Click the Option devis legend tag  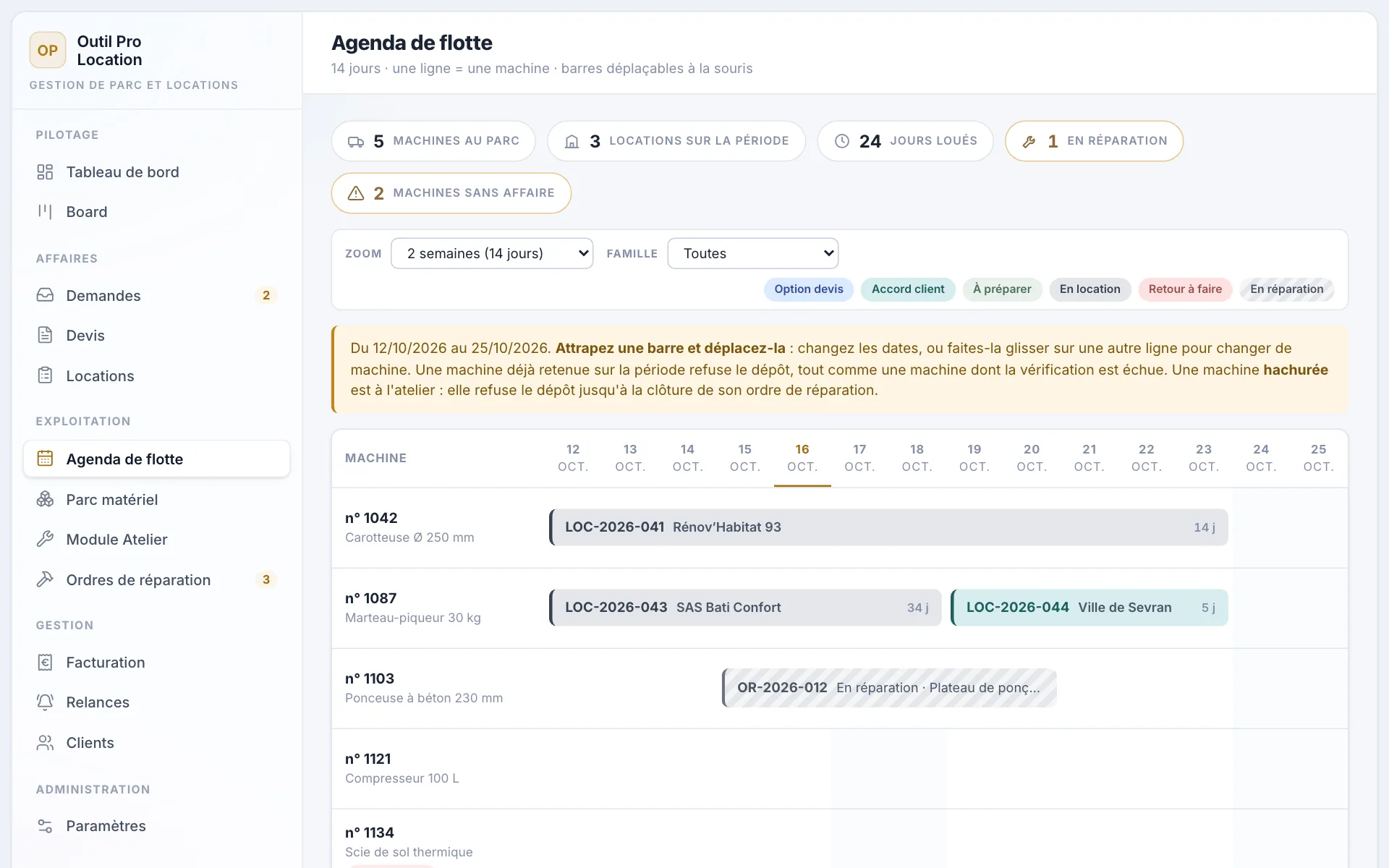pyautogui.click(x=809, y=289)
